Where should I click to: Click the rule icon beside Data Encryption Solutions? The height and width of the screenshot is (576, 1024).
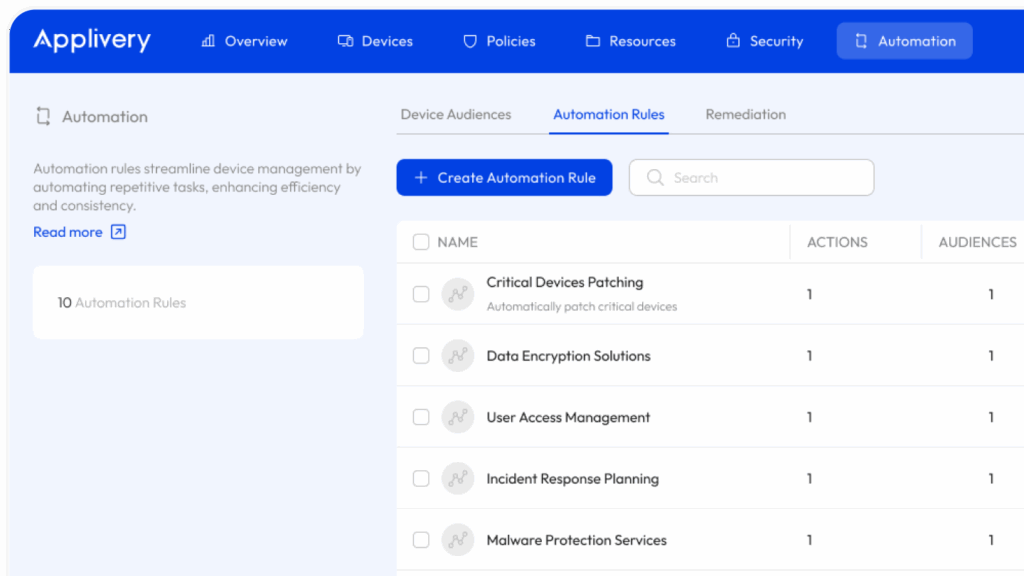point(458,356)
